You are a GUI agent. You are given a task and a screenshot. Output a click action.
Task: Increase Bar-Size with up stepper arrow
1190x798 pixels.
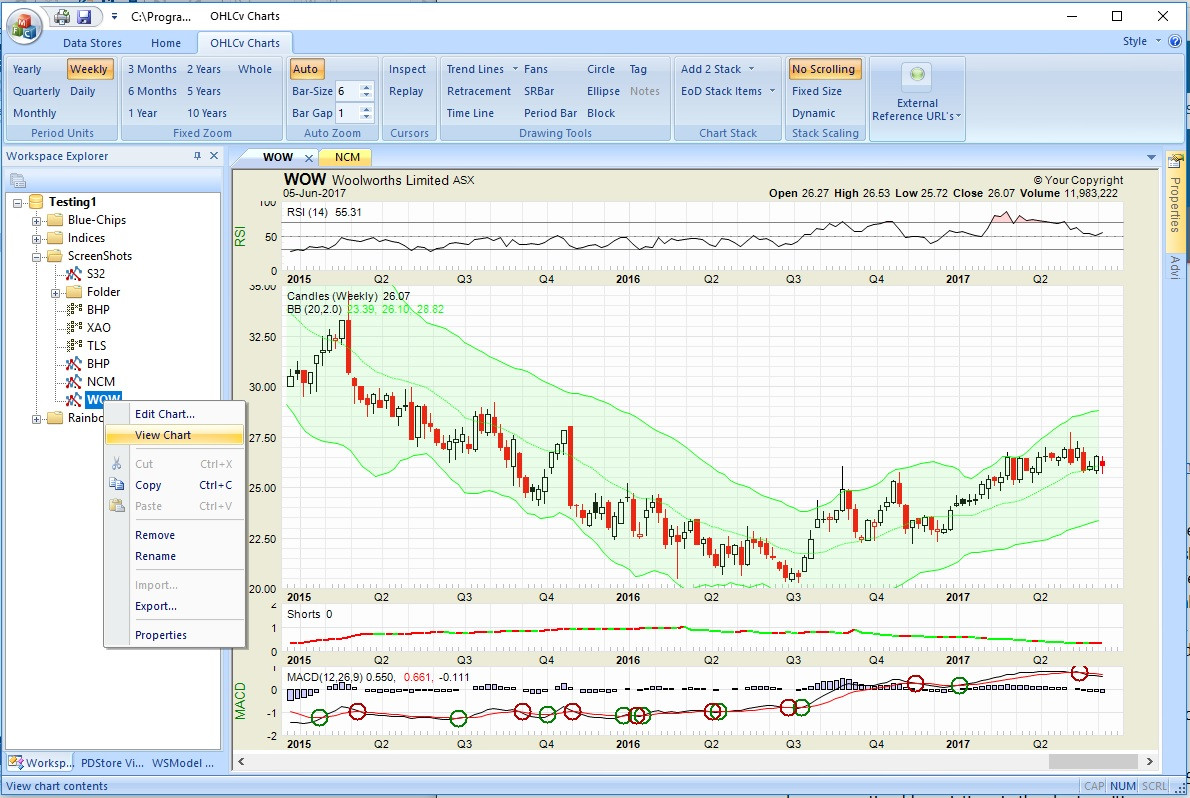click(366, 87)
